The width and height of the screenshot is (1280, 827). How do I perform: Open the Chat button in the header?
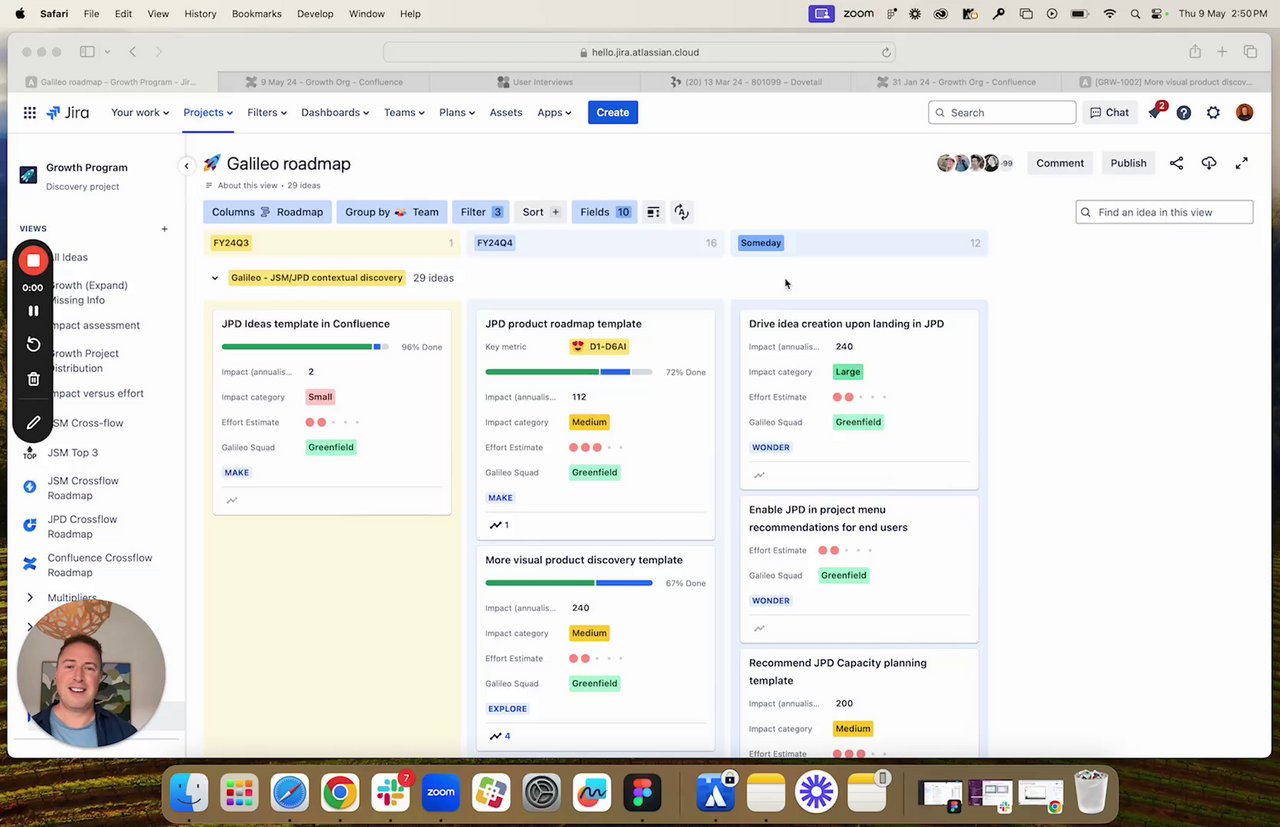click(x=1109, y=113)
